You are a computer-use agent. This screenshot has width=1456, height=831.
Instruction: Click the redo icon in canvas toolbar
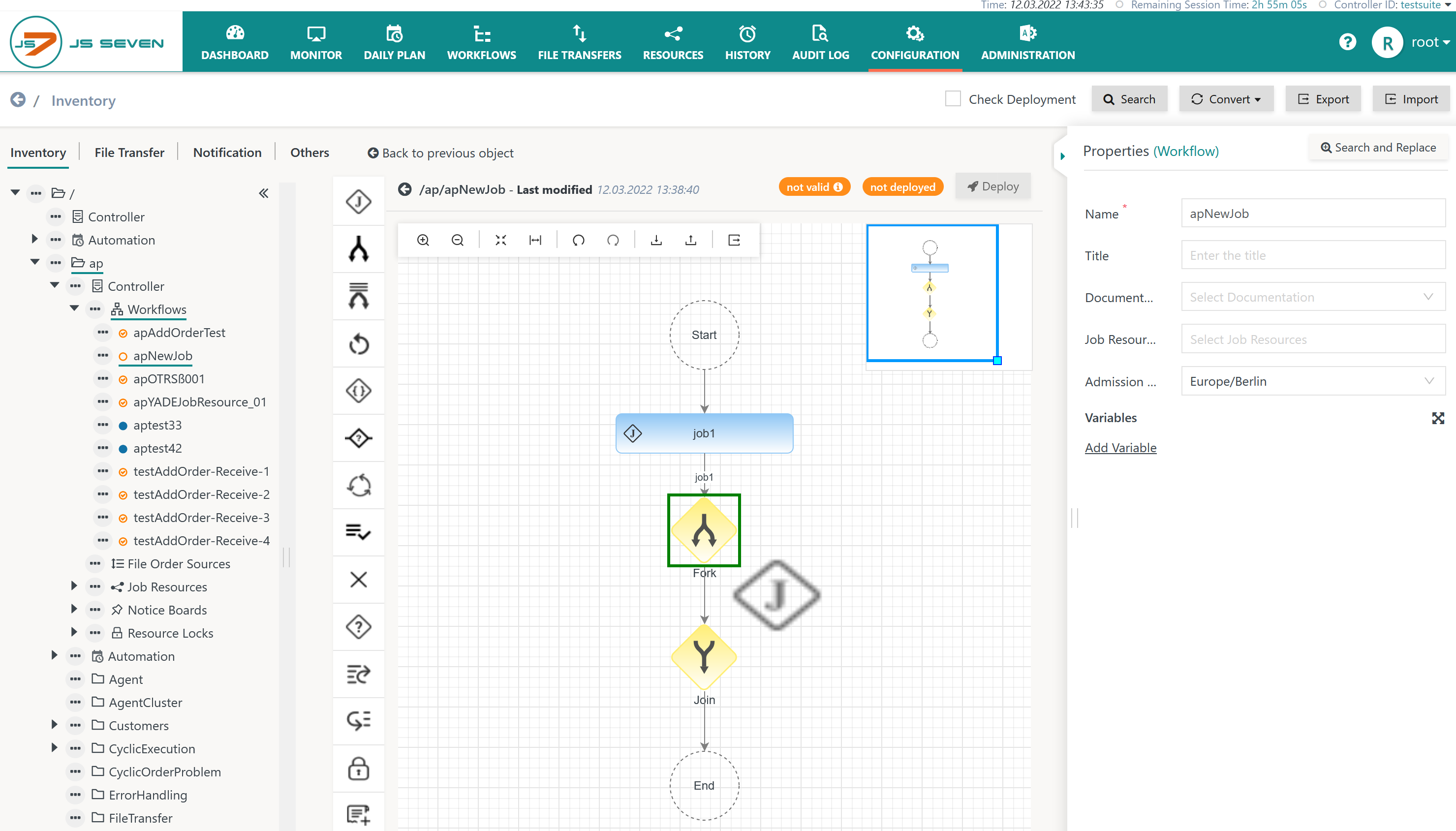point(613,240)
